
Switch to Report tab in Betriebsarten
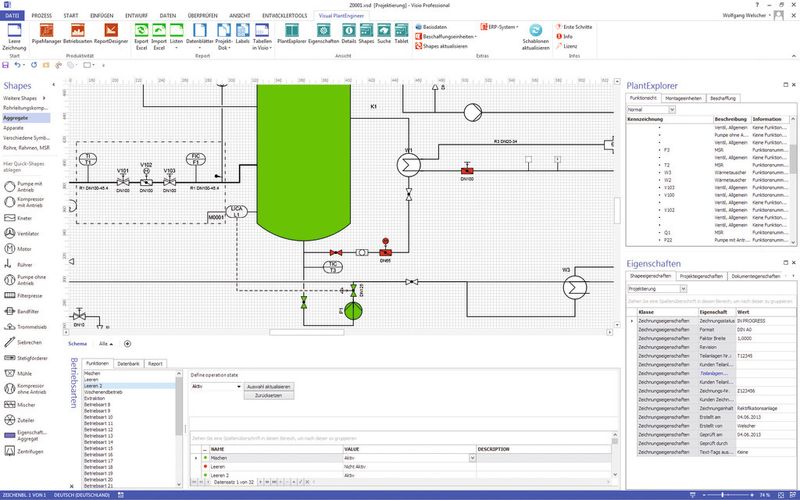tap(155, 364)
